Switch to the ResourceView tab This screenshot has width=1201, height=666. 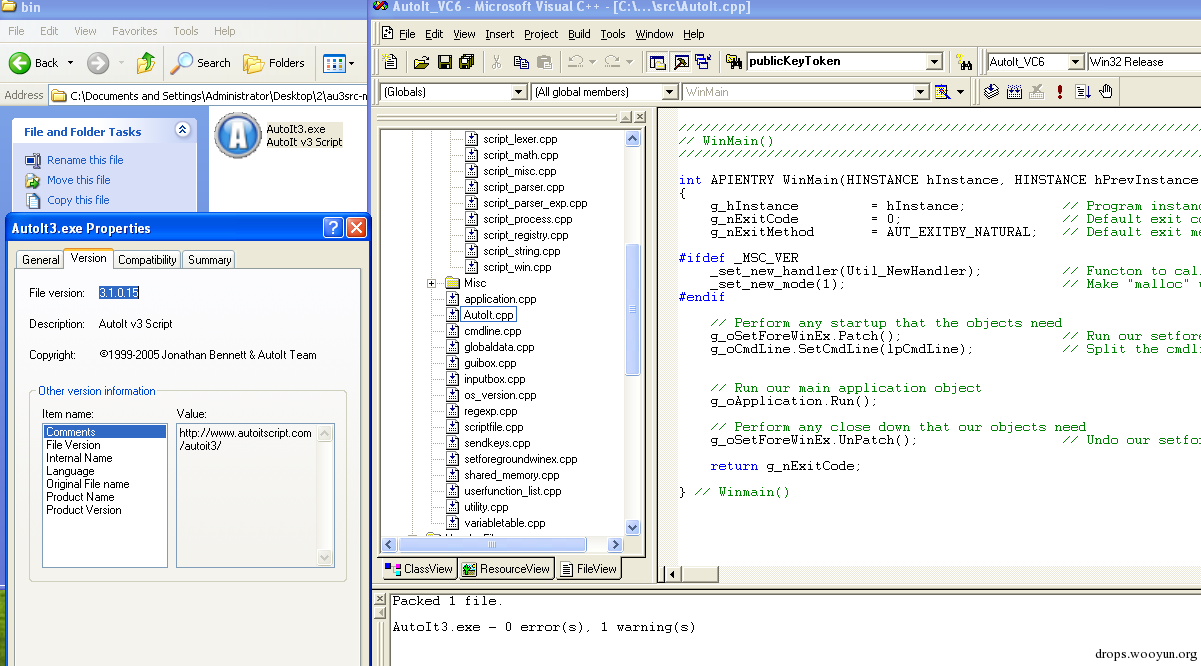pos(505,568)
